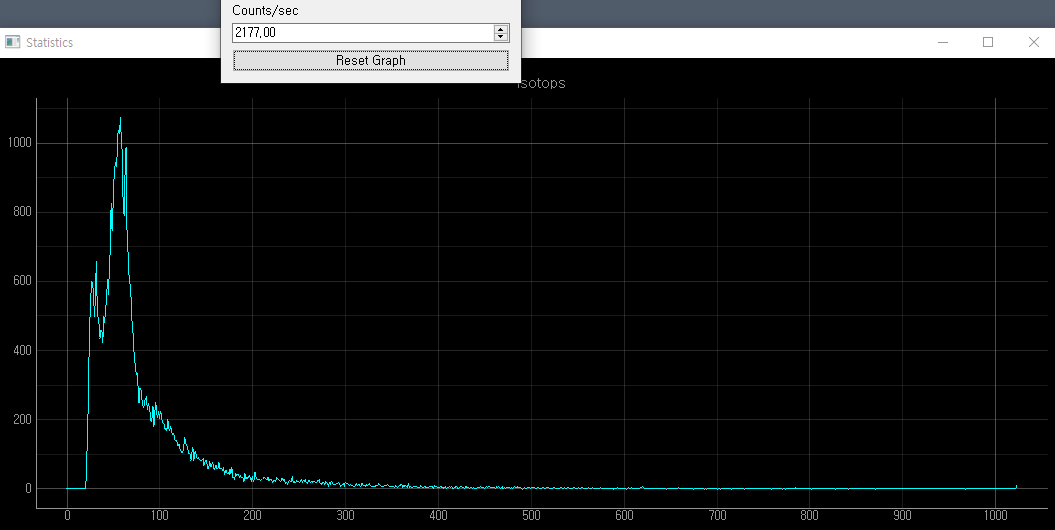Click the x-axis tick label 100
1055x530 pixels.
(159, 516)
